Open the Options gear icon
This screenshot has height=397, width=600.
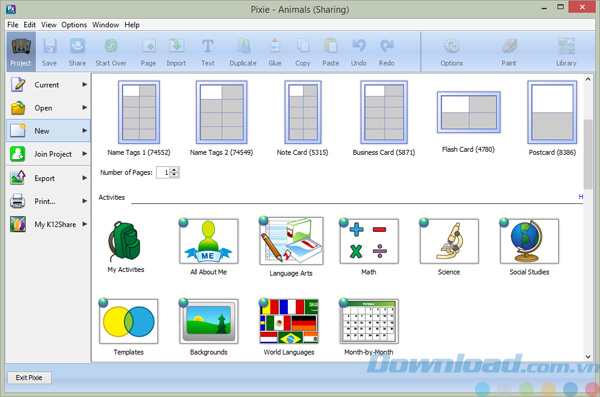(452, 52)
